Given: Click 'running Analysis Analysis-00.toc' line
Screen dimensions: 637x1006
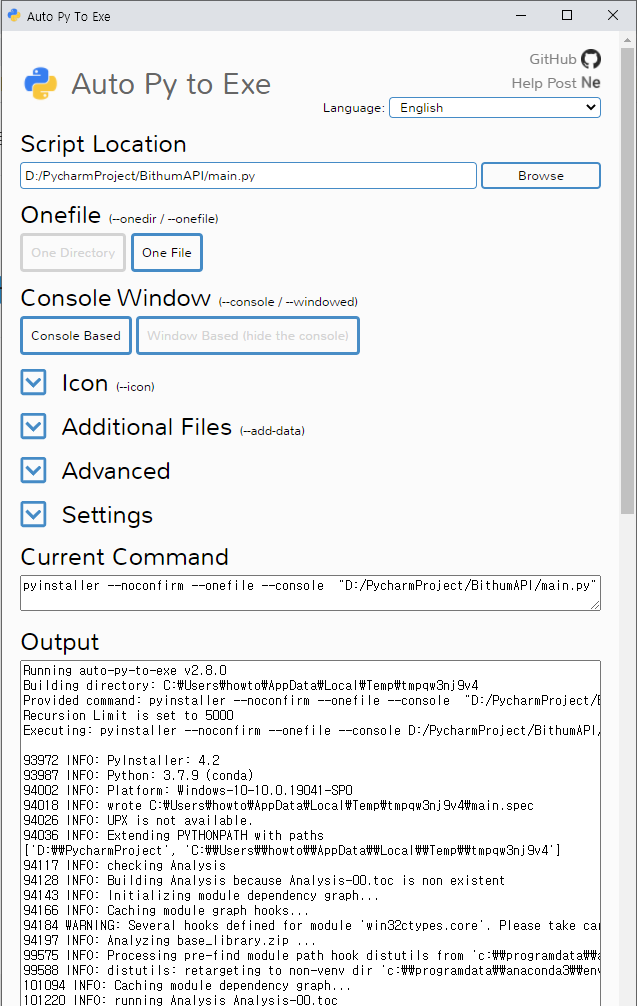Looking at the screenshot, I should [180, 1000].
